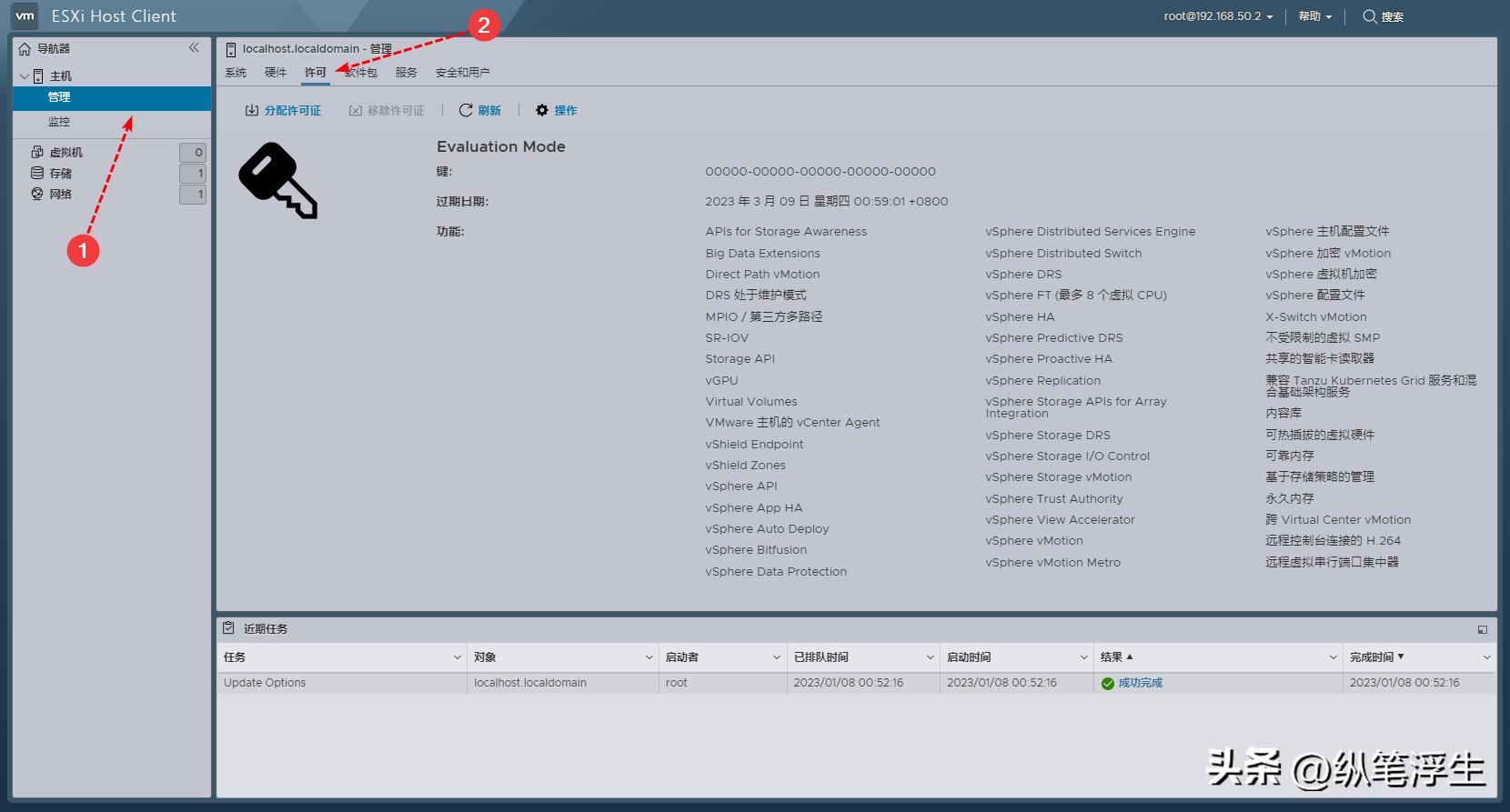Select the Licensing tab
Screen dimensions: 1510x812
point(316,73)
